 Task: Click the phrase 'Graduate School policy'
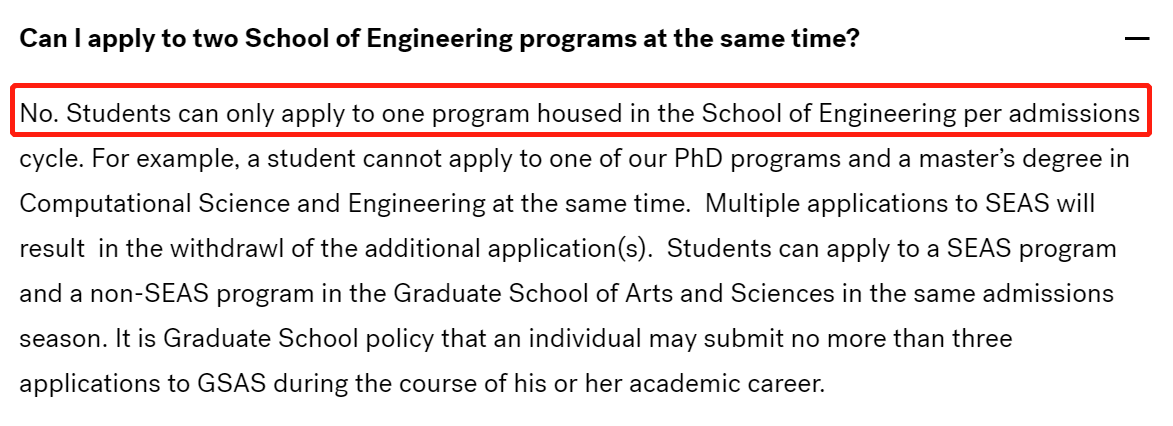[298, 338]
